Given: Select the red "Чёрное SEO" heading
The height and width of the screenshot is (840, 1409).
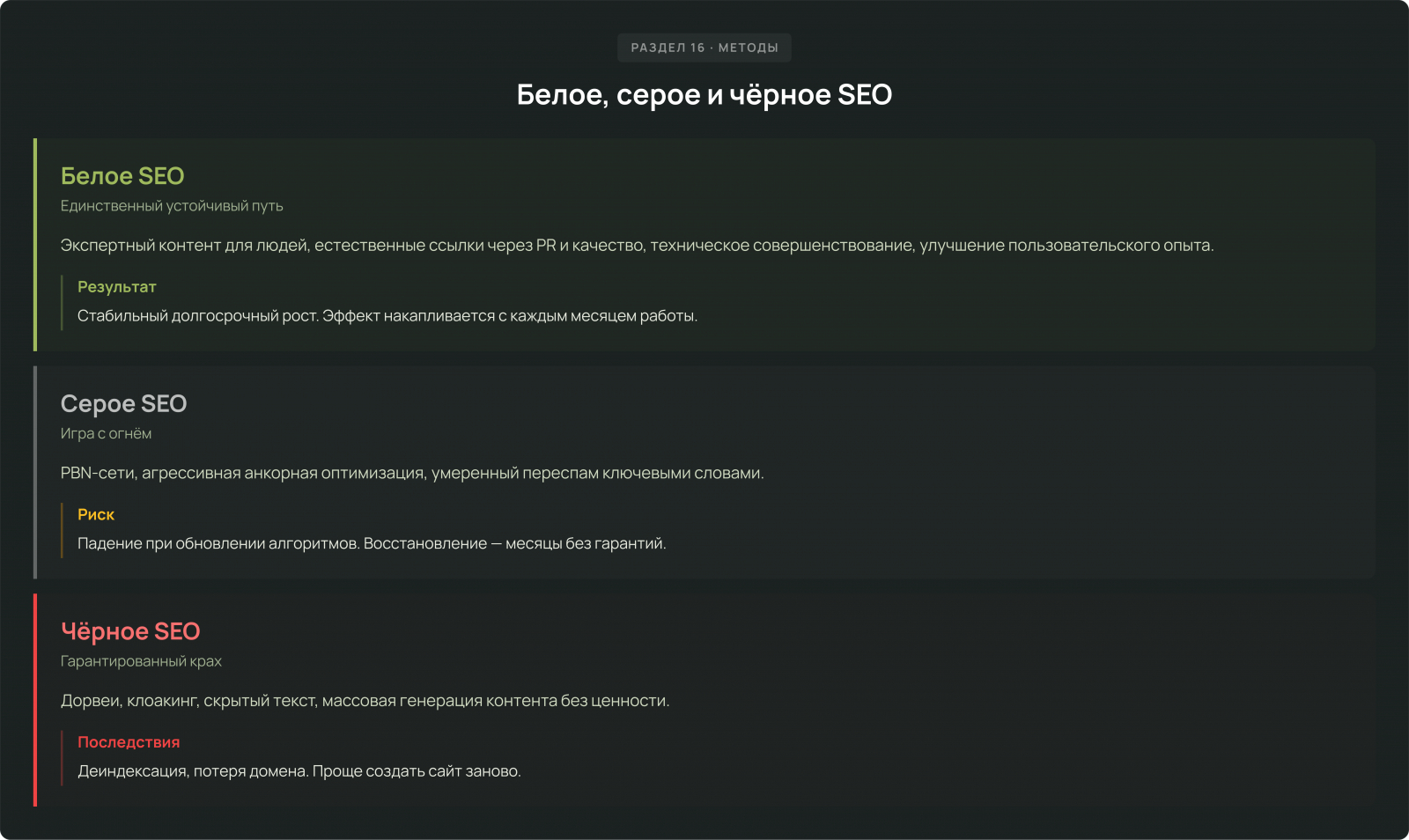Looking at the screenshot, I should click(130, 632).
